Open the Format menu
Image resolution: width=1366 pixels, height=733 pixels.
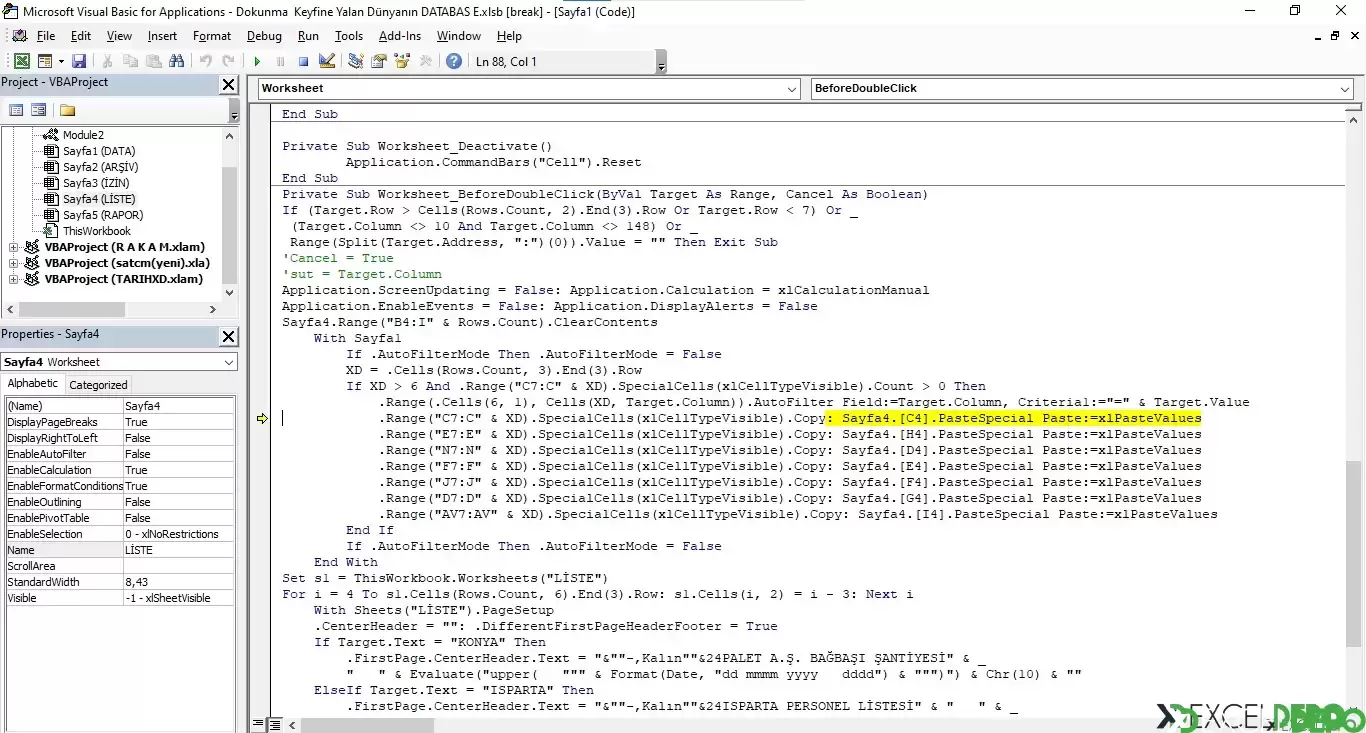coord(212,36)
